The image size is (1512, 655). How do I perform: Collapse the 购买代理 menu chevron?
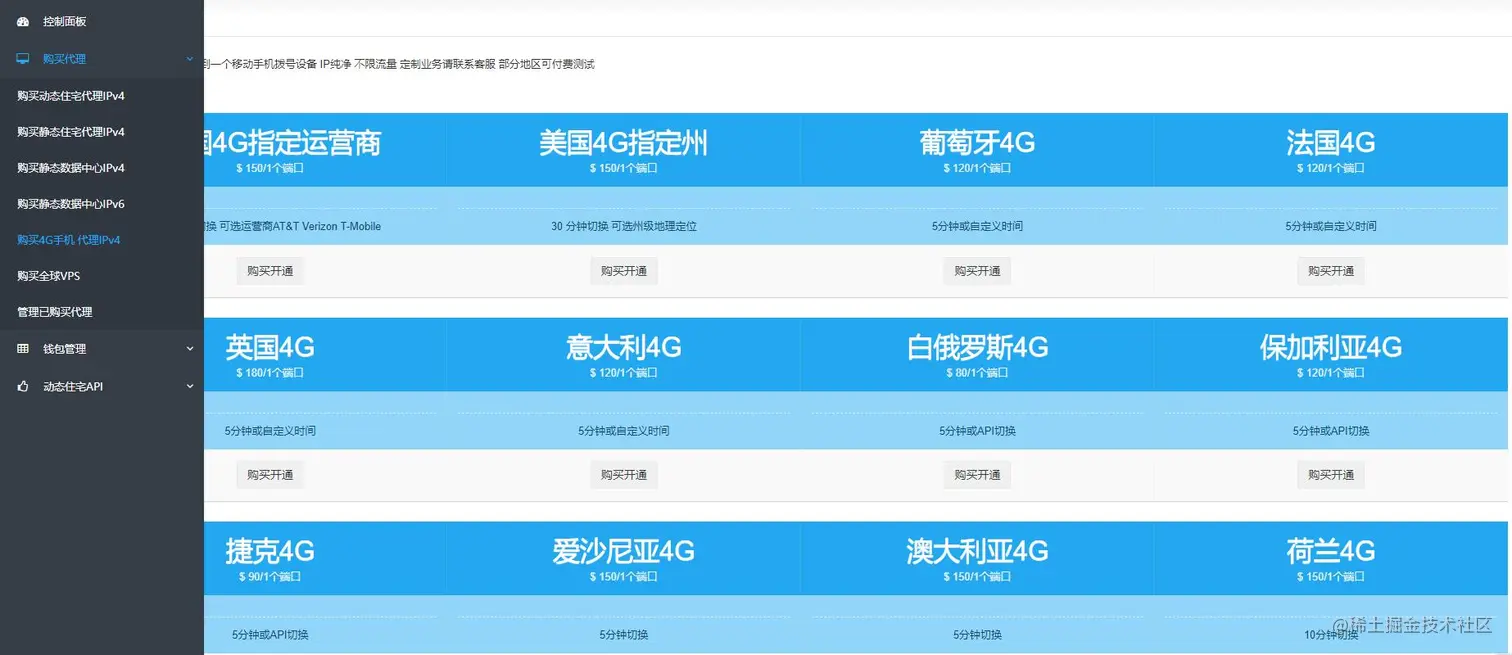pos(190,59)
